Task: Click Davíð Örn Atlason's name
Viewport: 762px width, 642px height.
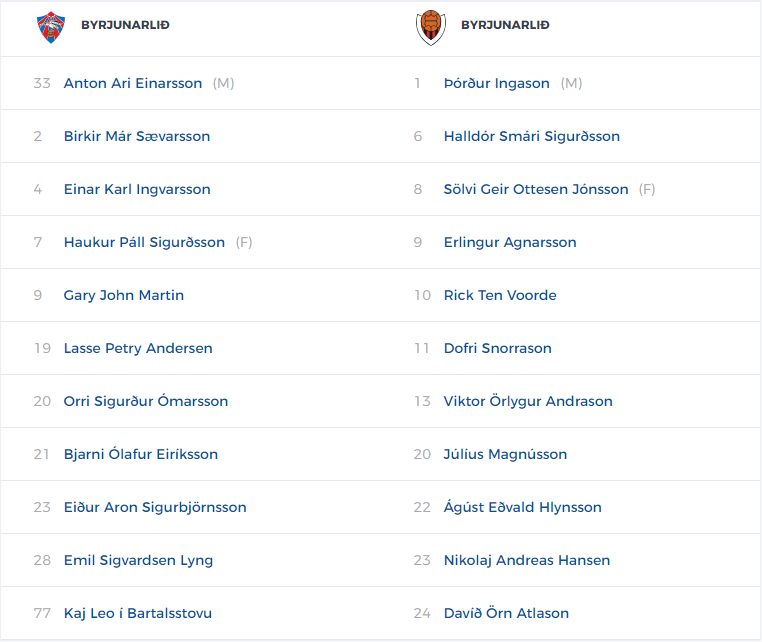Action: (x=506, y=613)
